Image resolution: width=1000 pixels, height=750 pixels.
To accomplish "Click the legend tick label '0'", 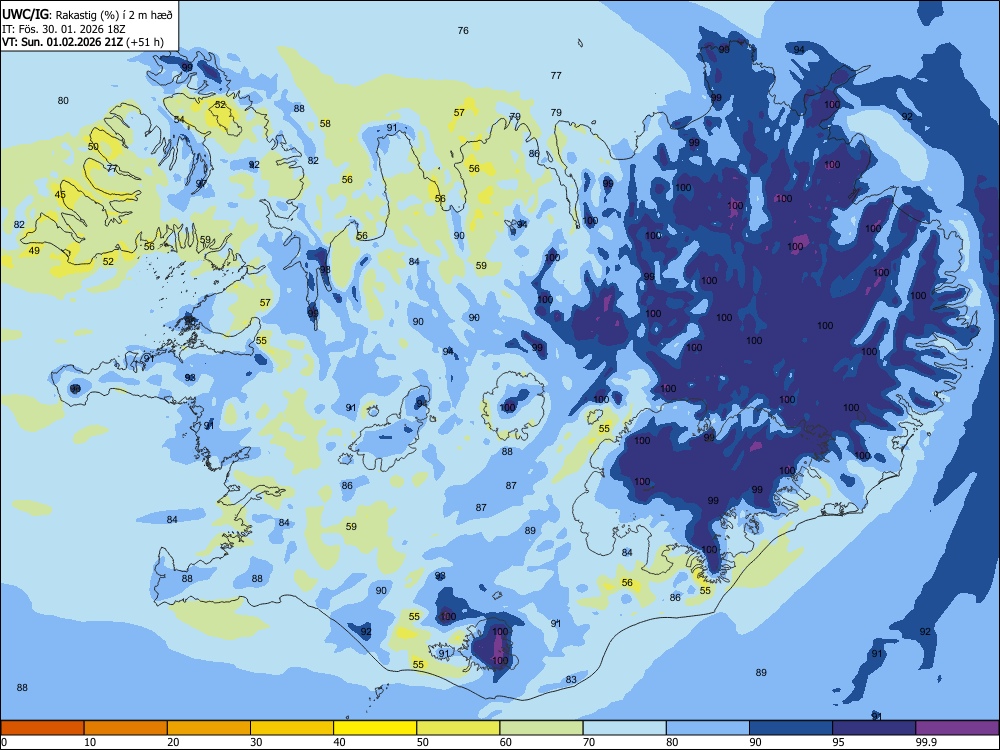I will click(4, 742).
